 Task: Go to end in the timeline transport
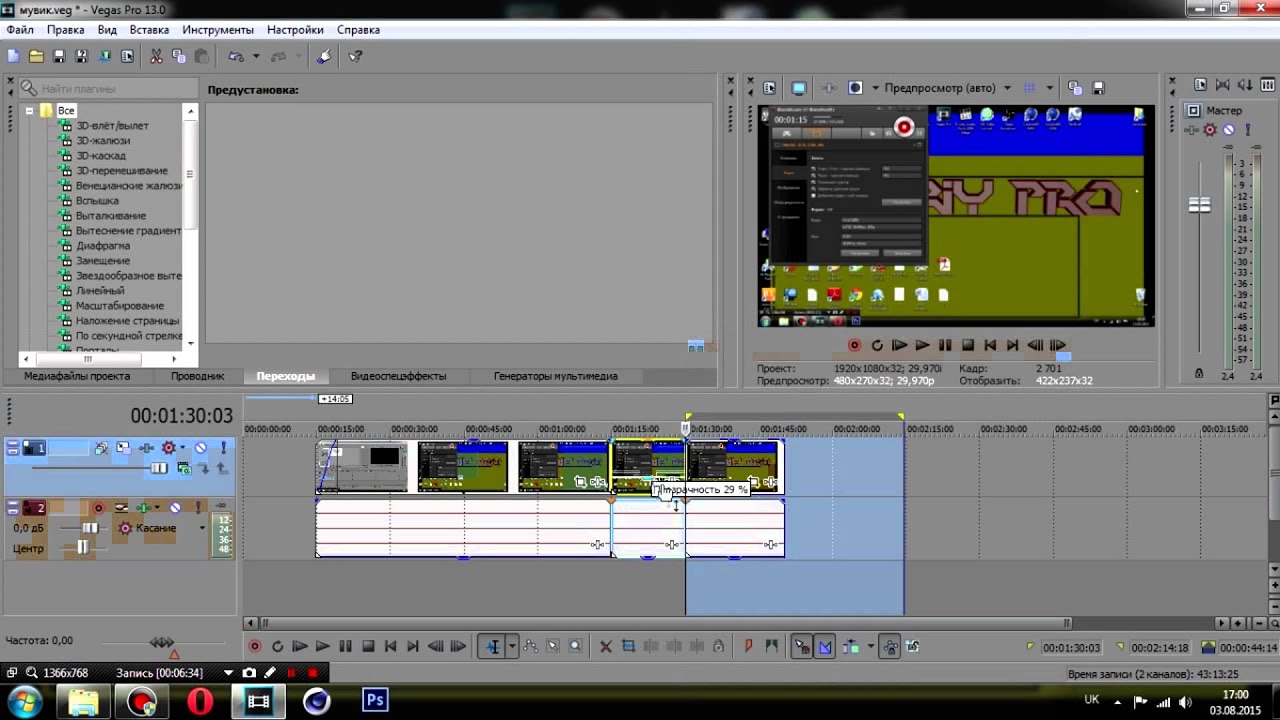(x=412, y=647)
